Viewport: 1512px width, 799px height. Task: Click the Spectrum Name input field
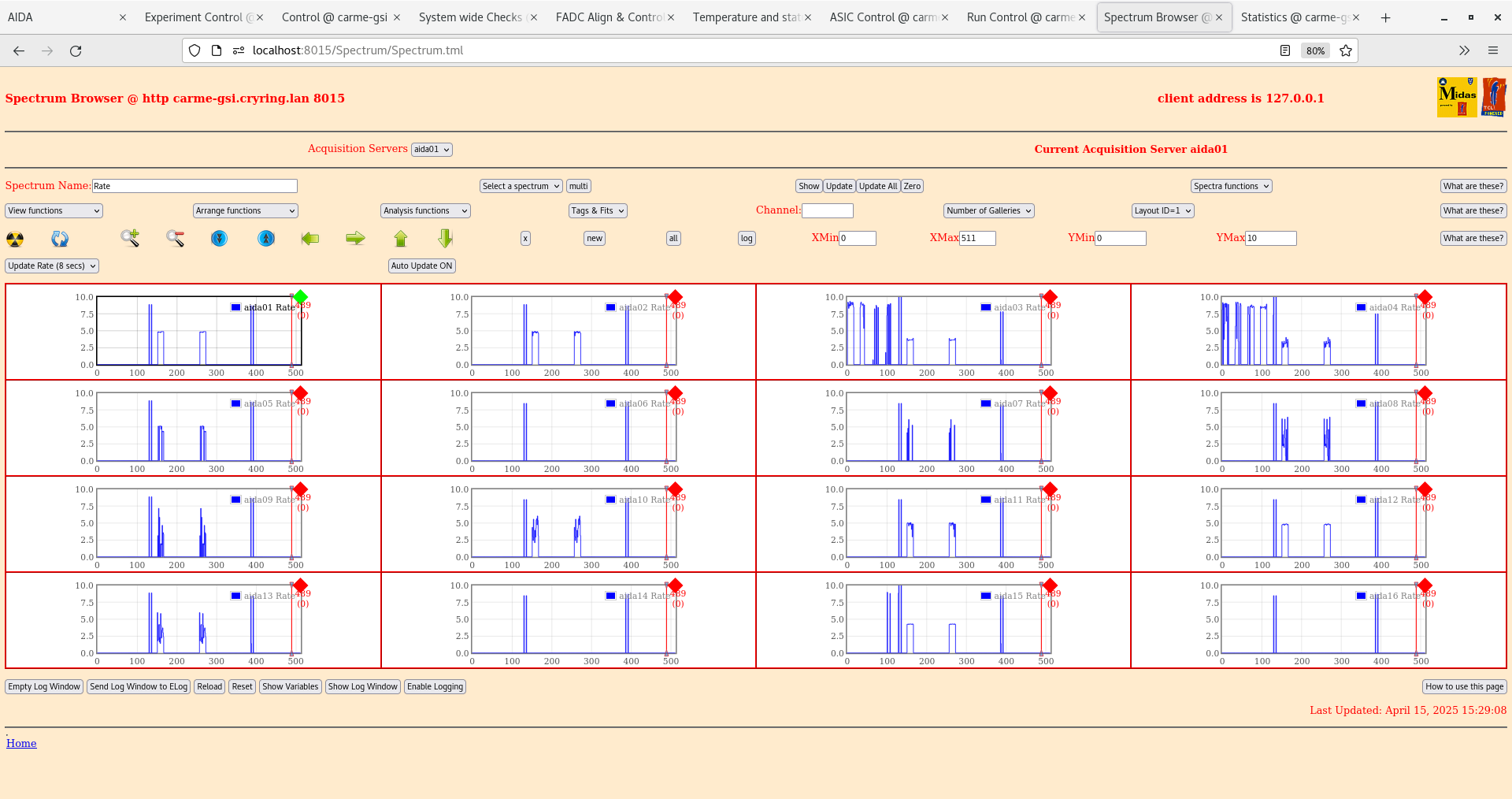pos(195,187)
